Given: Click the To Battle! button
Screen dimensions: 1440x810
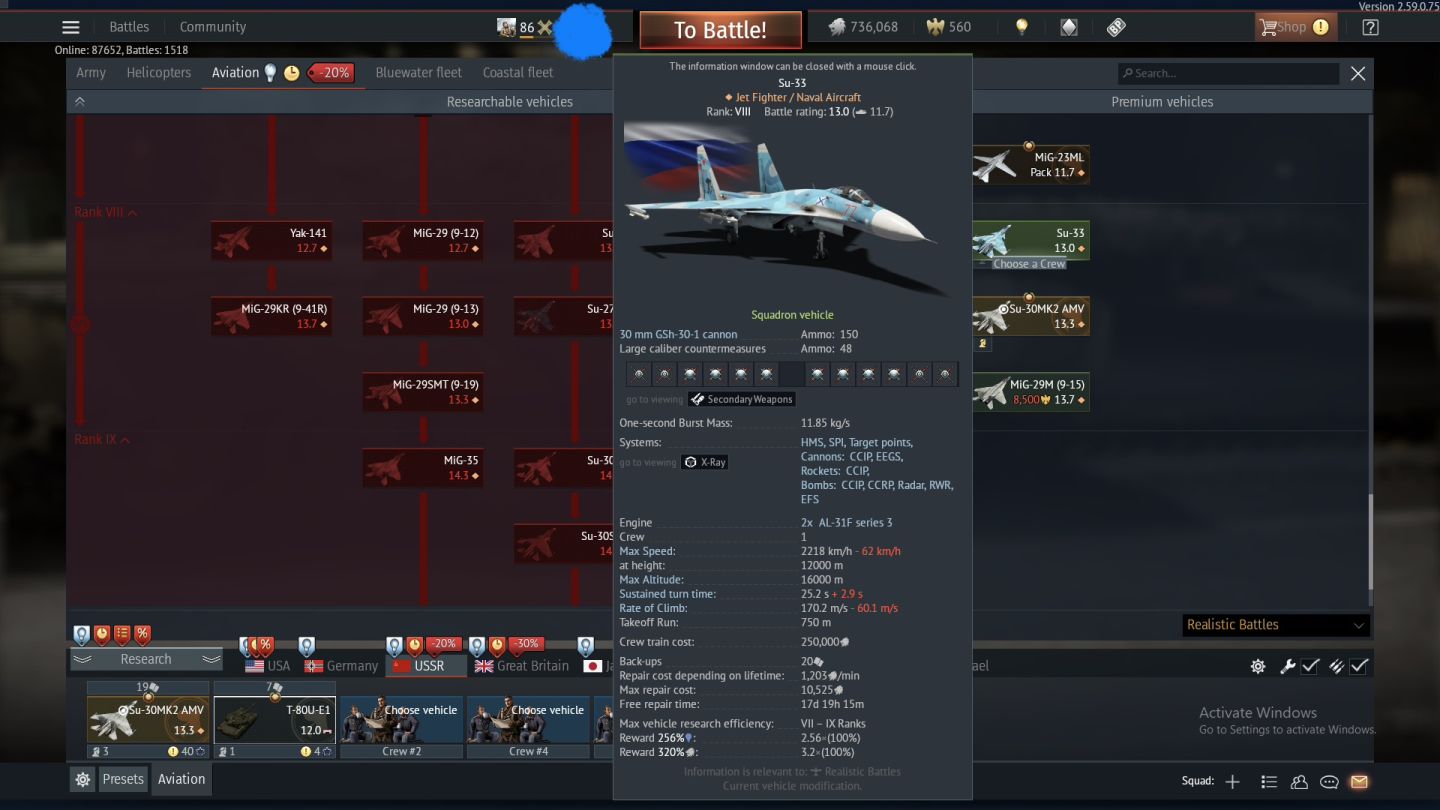Looking at the screenshot, I should [720, 30].
